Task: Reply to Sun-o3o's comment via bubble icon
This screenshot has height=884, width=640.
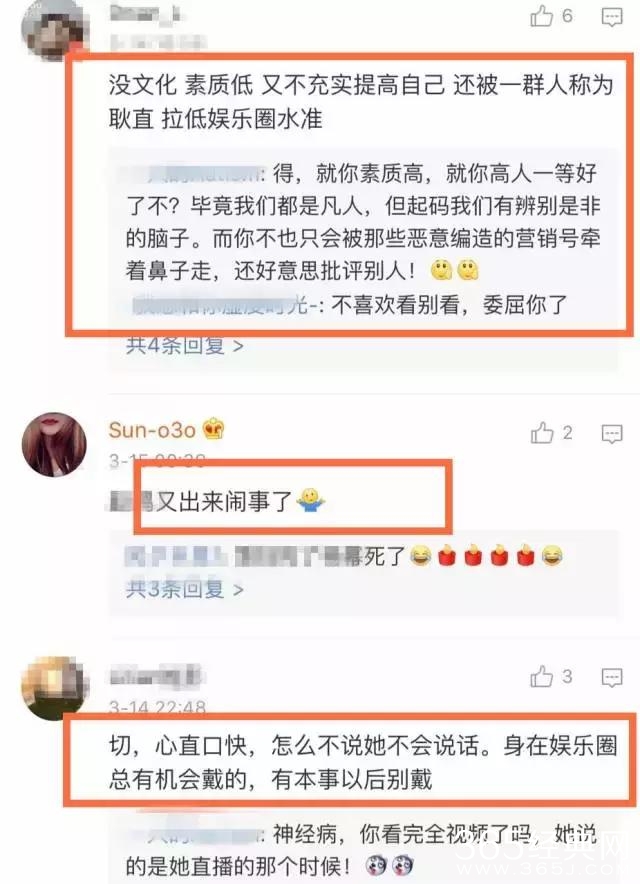Action: pyautogui.click(x=612, y=434)
